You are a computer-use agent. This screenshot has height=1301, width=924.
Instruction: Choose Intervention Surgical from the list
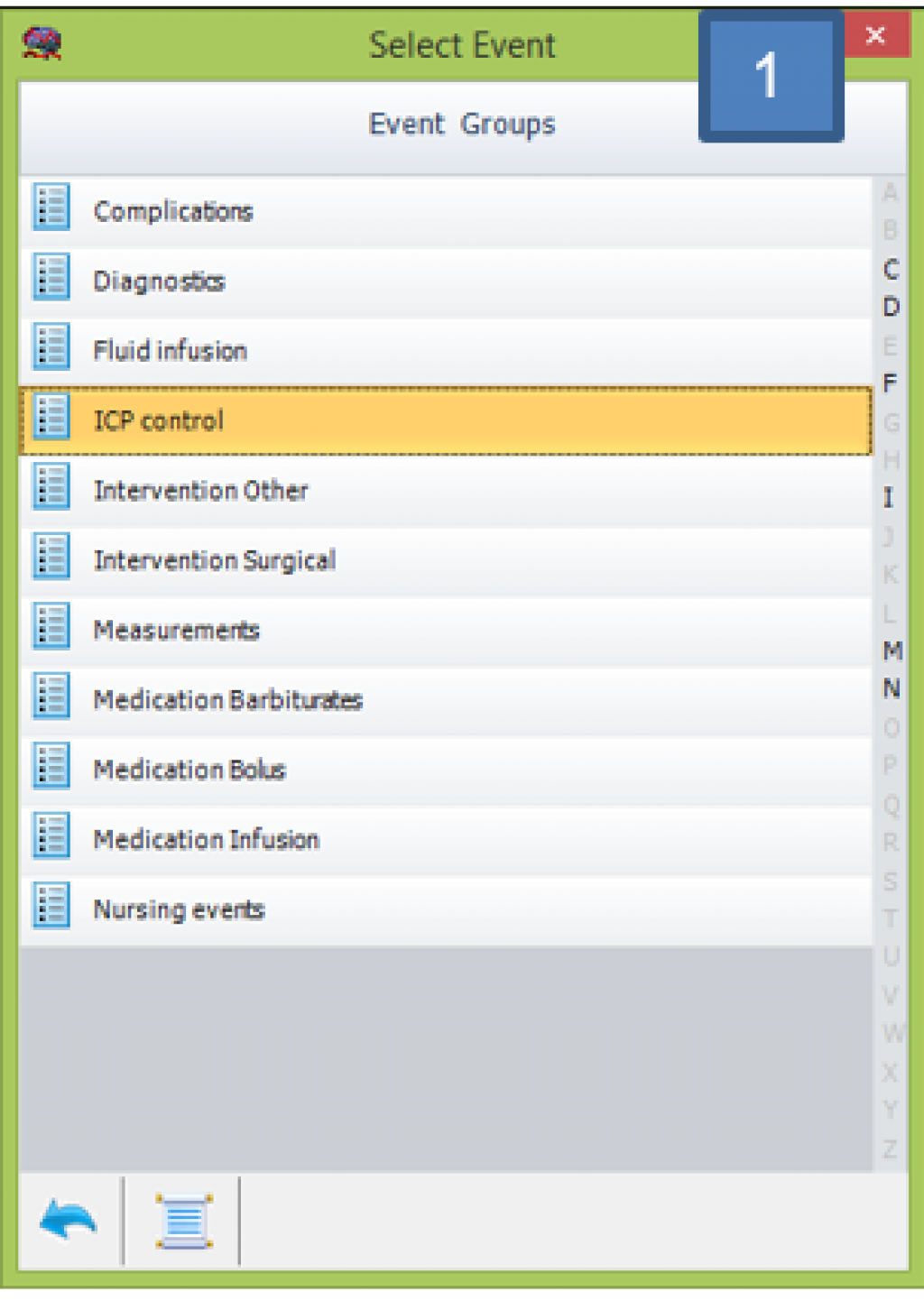(x=215, y=560)
